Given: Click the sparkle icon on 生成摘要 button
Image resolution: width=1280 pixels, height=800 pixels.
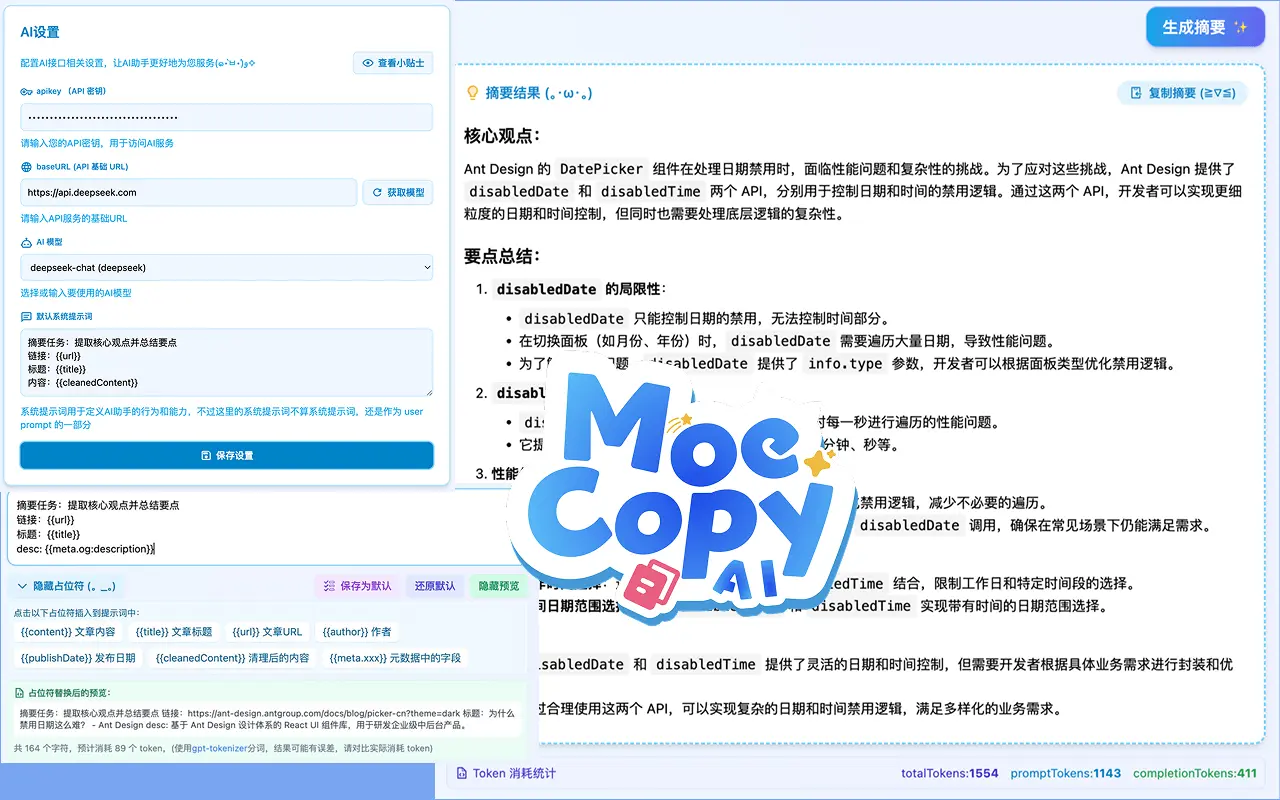Looking at the screenshot, I should point(1239,27).
